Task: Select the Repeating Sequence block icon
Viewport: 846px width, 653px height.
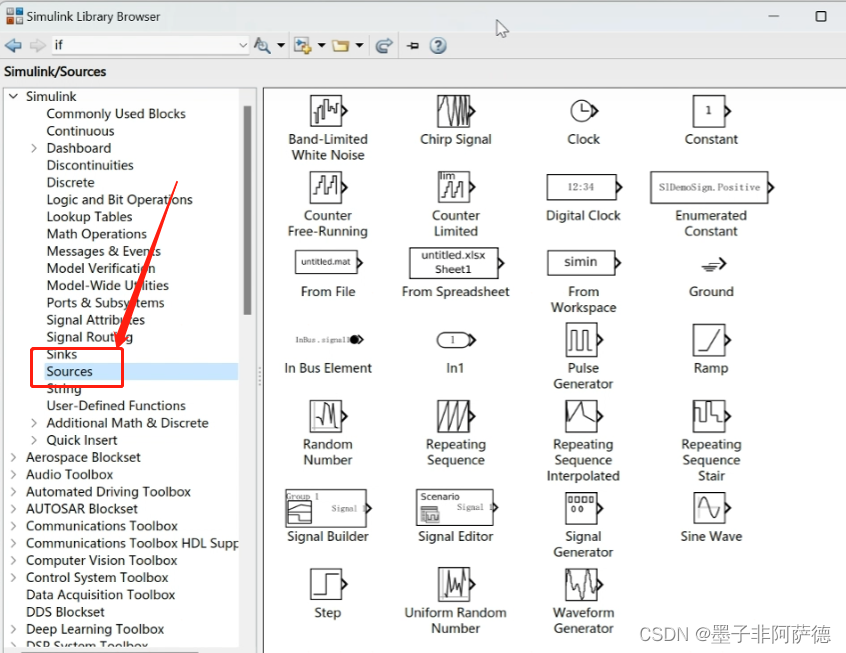Action: click(456, 416)
